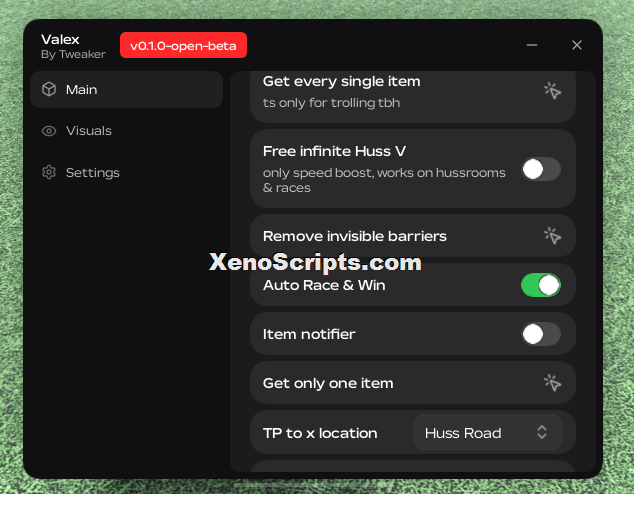Click the gear icon beside Settings
Screen dimensions: 634x524
pyautogui.click(x=49, y=173)
